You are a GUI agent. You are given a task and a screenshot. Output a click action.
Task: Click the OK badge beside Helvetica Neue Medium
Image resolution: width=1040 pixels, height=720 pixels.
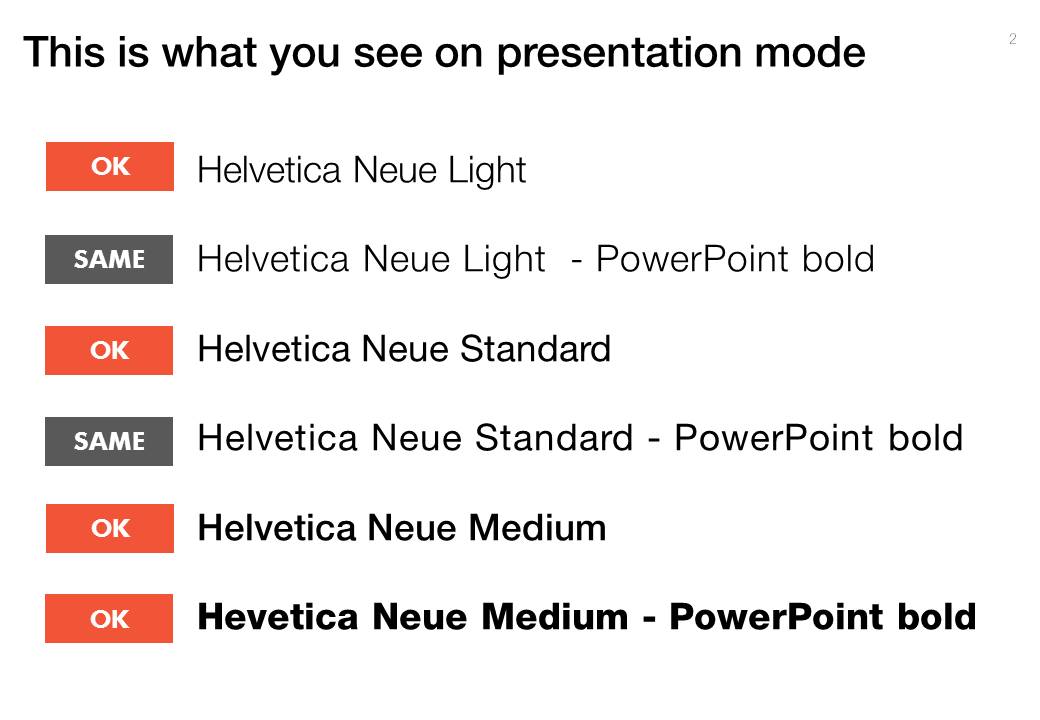click(110, 528)
